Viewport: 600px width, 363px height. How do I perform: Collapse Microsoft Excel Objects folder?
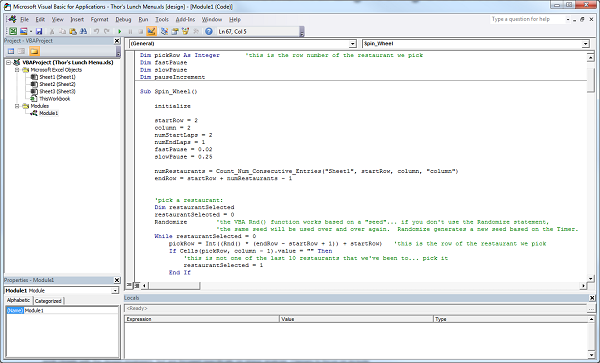pyautogui.click(x=17, y=70)
